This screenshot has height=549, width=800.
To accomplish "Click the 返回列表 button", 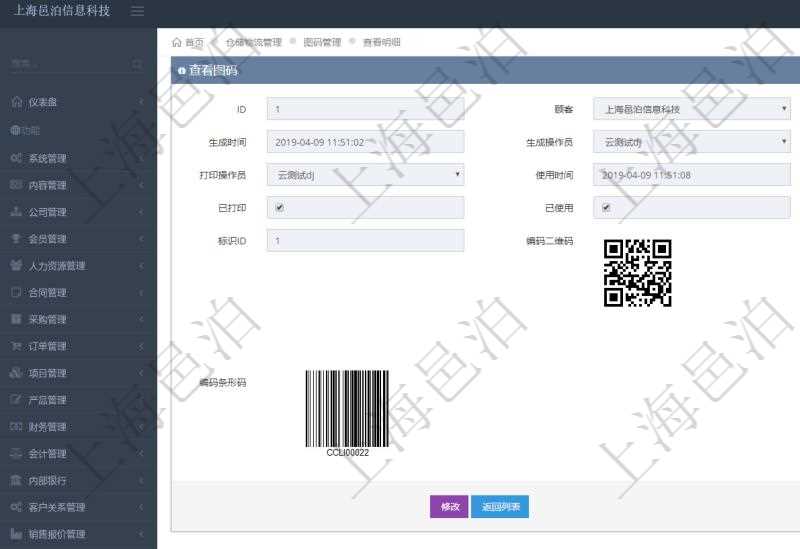I will click(499, 507).
